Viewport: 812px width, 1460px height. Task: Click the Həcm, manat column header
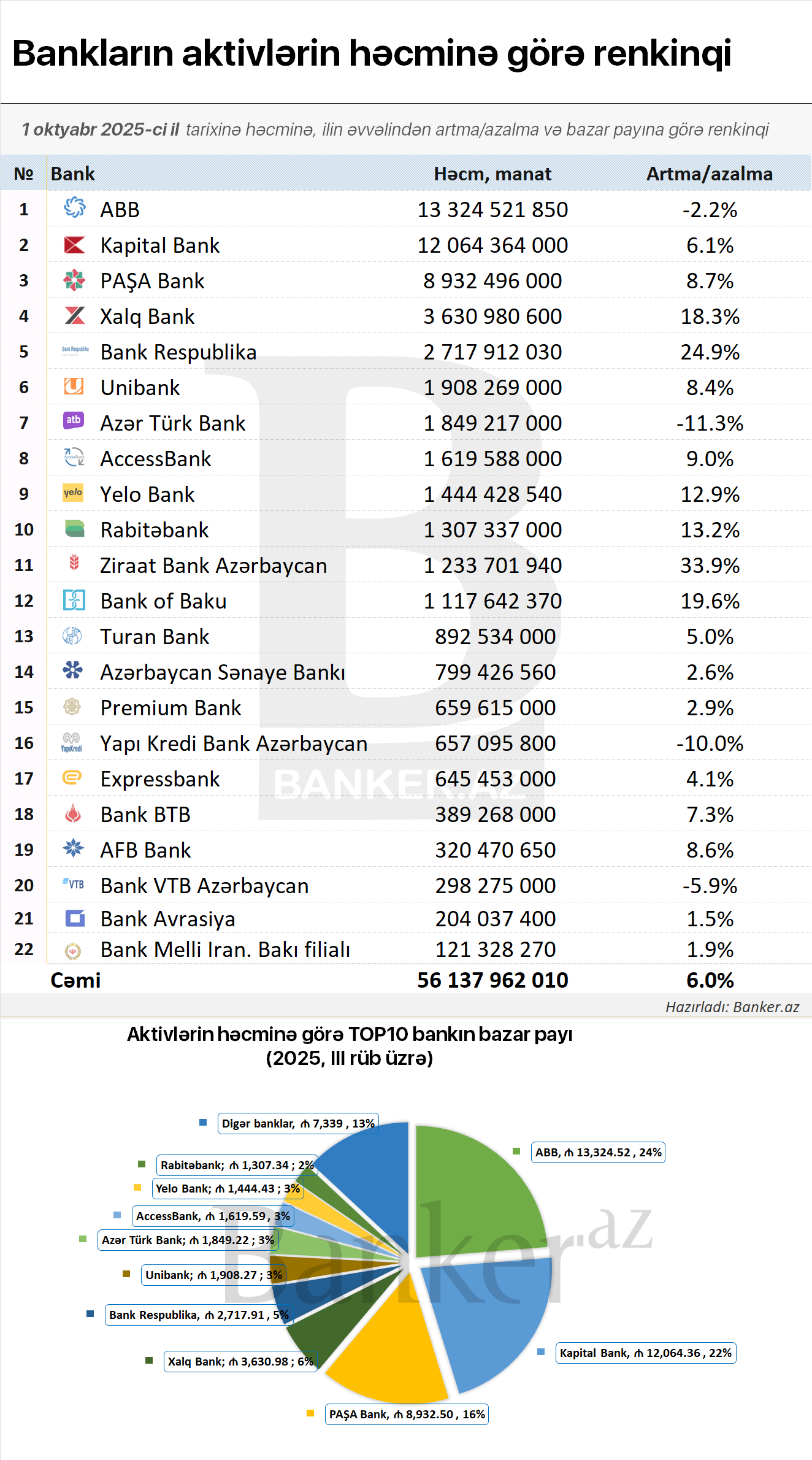(492, 174)
